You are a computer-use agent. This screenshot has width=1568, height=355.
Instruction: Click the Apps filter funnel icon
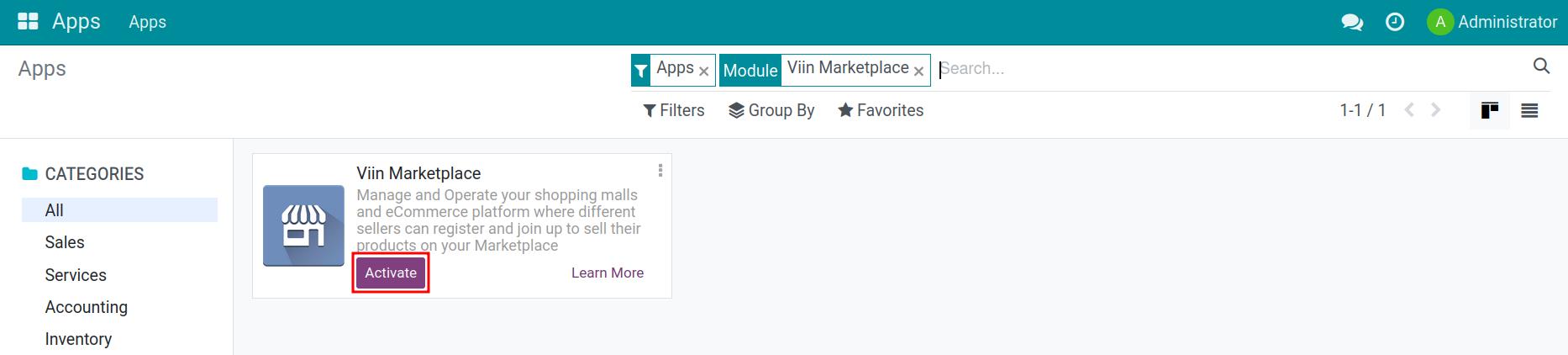[x=641, y=71]
